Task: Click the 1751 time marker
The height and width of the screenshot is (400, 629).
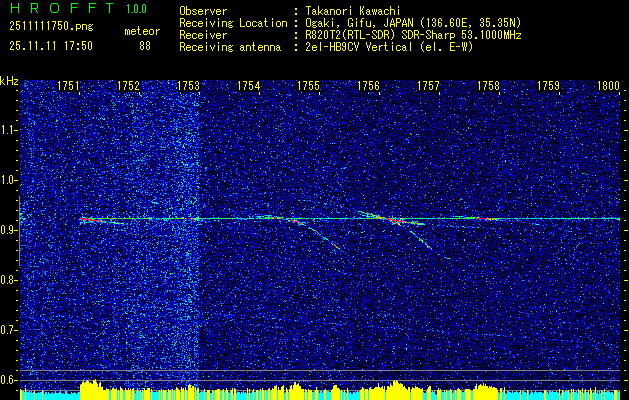Action: tap(68, 86)
